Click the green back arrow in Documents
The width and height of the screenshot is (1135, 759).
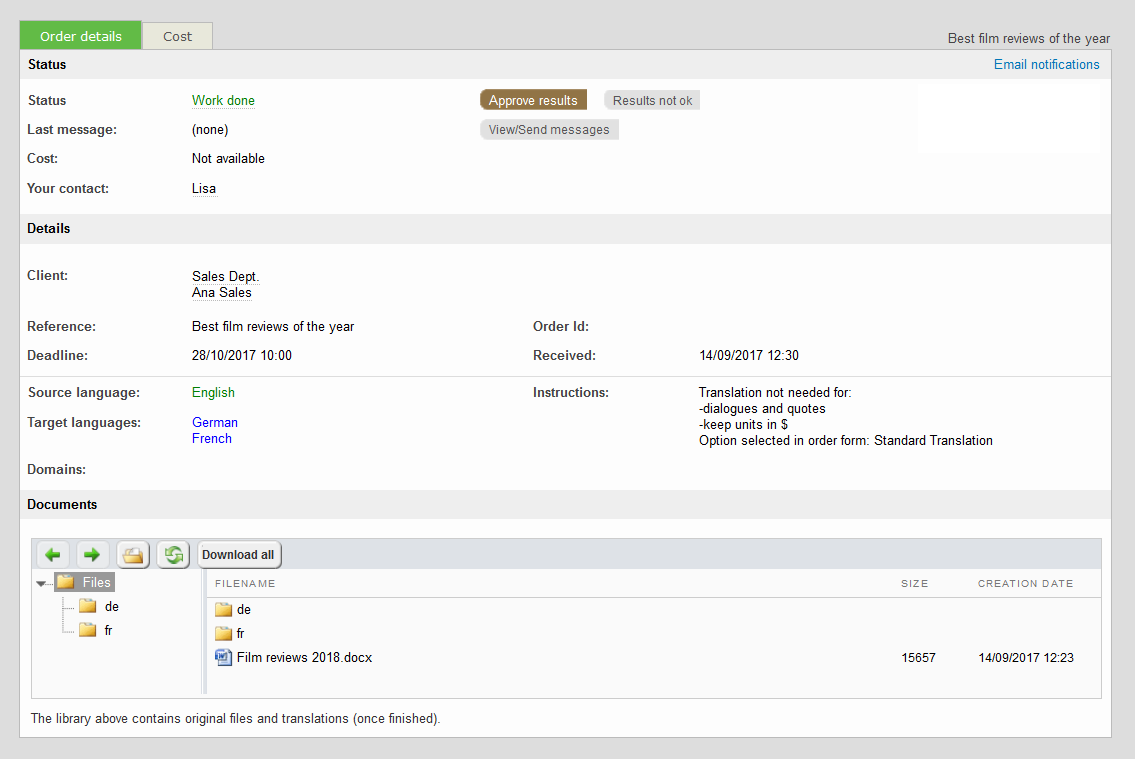coord(53,554)
